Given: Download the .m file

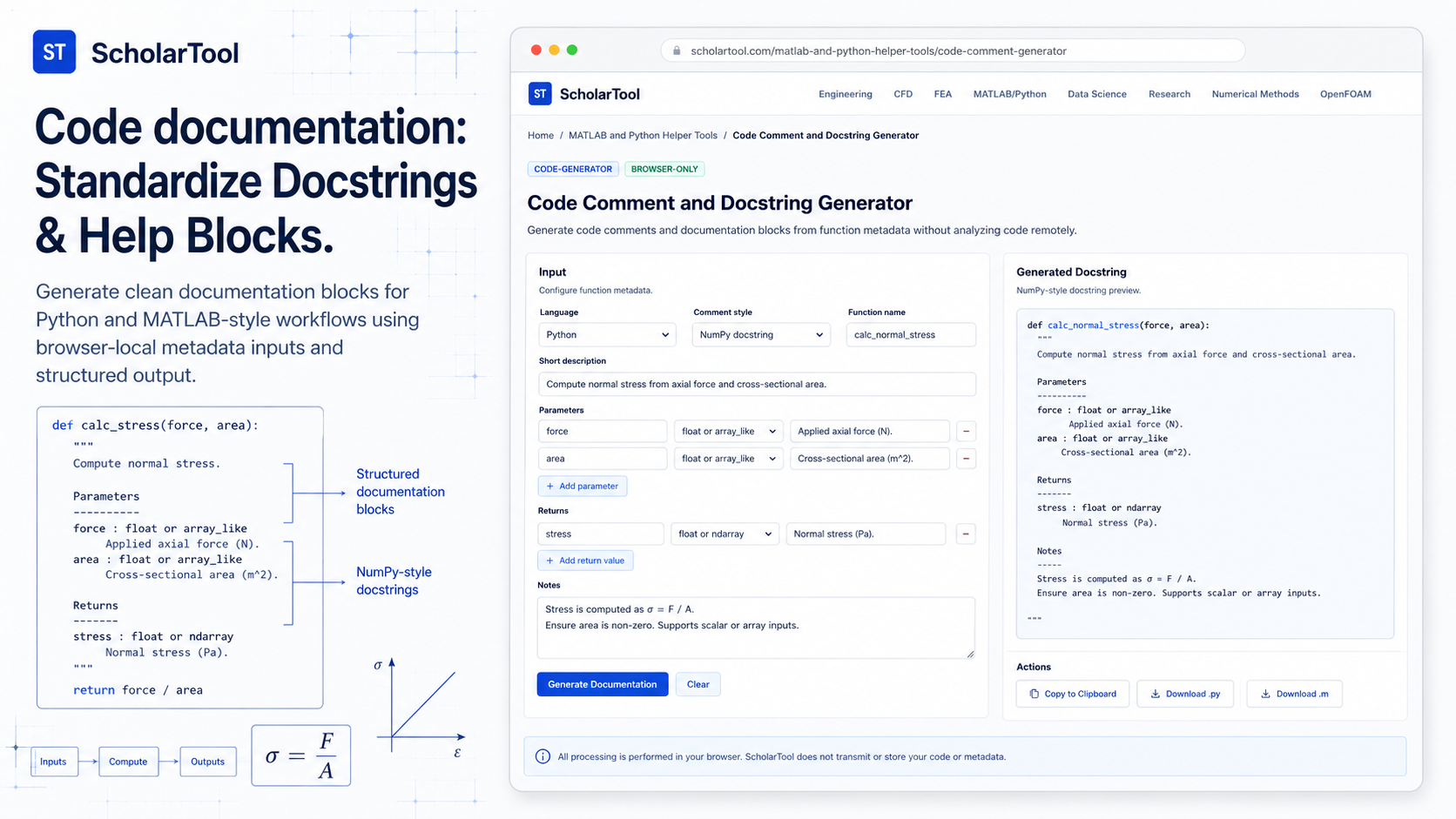Looking at the screenshot, I should [x=1294, y=694].
